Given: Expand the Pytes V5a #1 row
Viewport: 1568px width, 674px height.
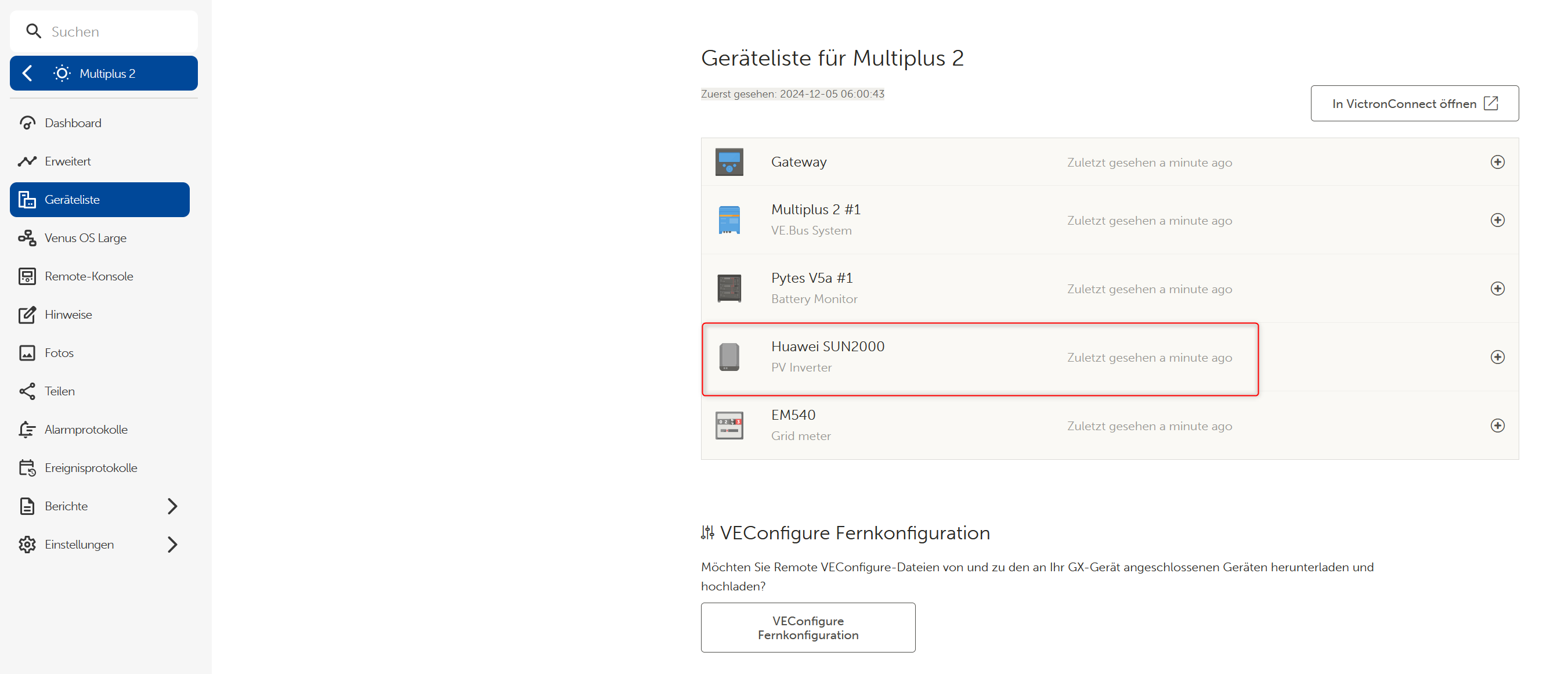Looking at the screenshot, I should click(1497, 289).
